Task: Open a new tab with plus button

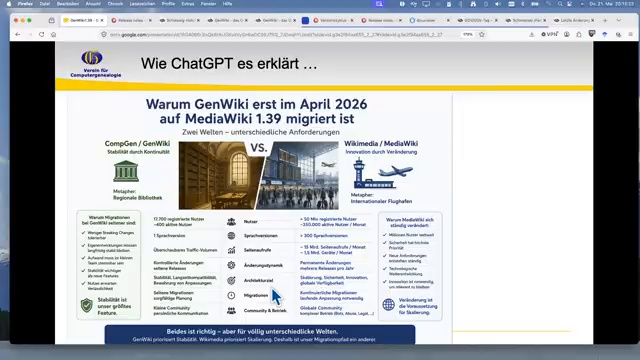Action: click(x=605, y=20)
